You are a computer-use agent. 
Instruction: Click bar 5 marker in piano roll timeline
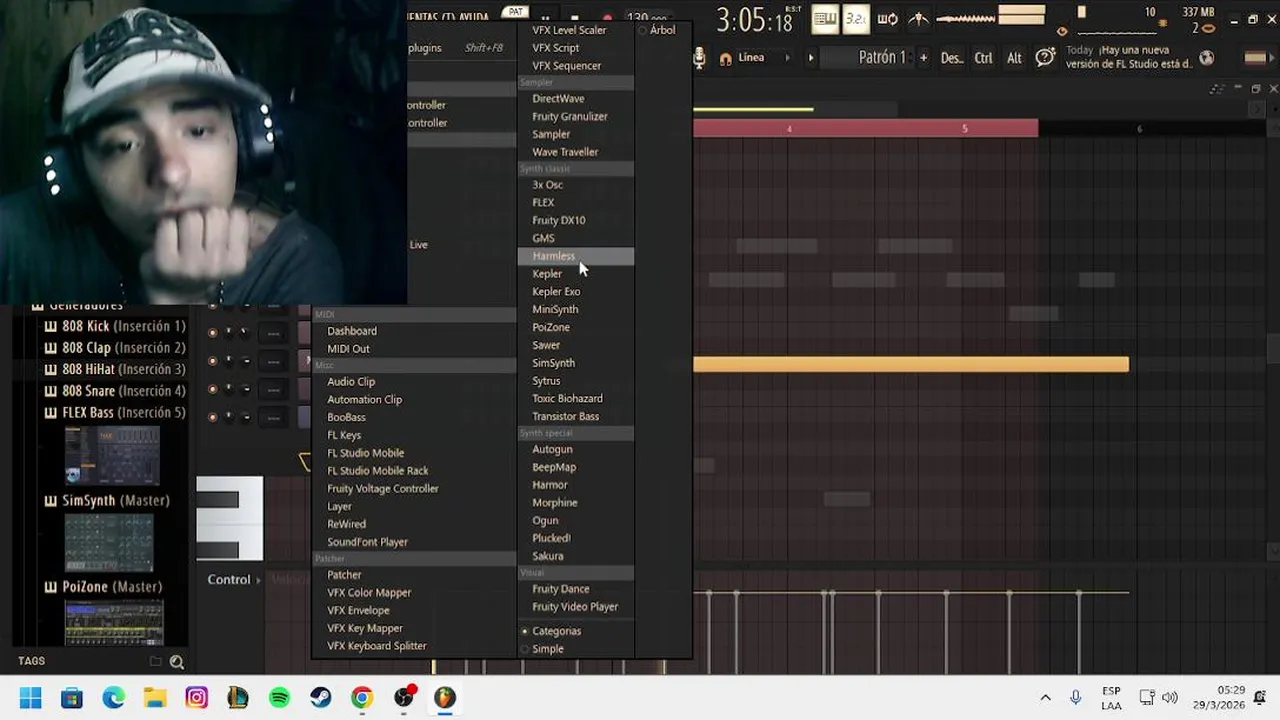tap(965, 129)
